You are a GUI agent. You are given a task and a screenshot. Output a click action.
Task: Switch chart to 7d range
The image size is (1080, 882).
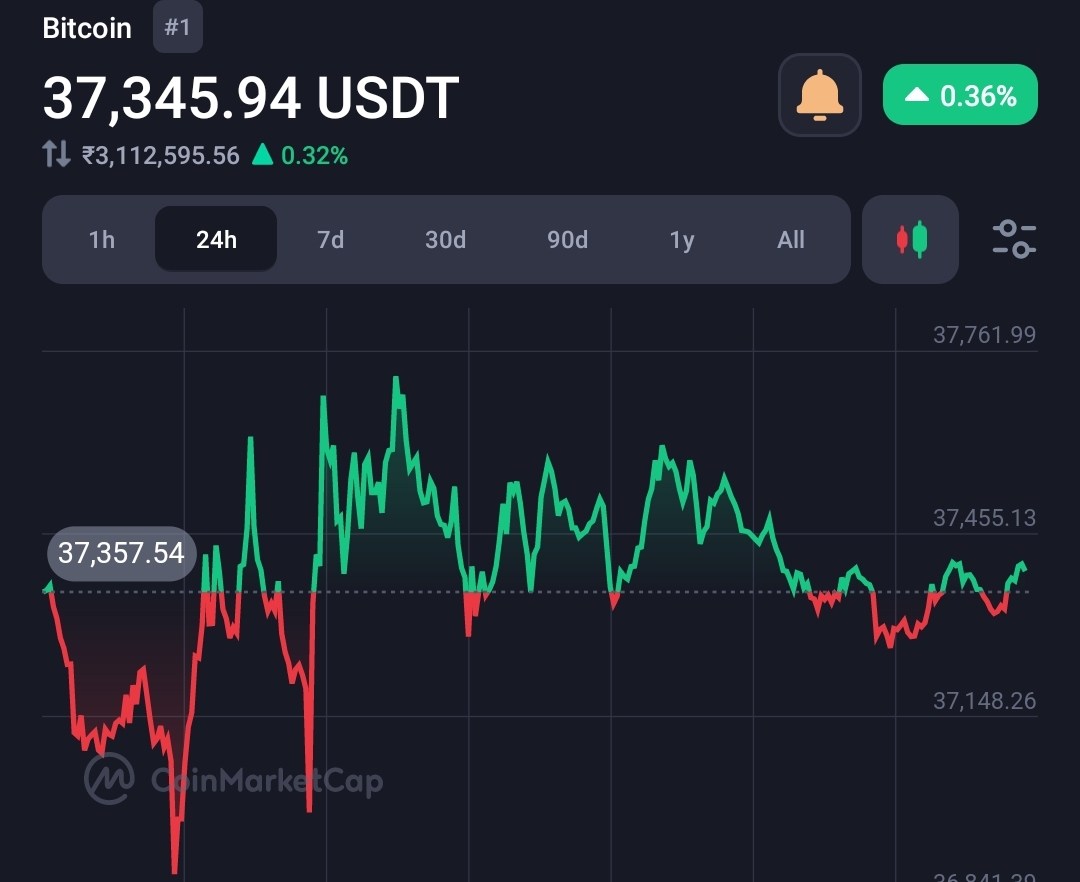tap(330, 240)
